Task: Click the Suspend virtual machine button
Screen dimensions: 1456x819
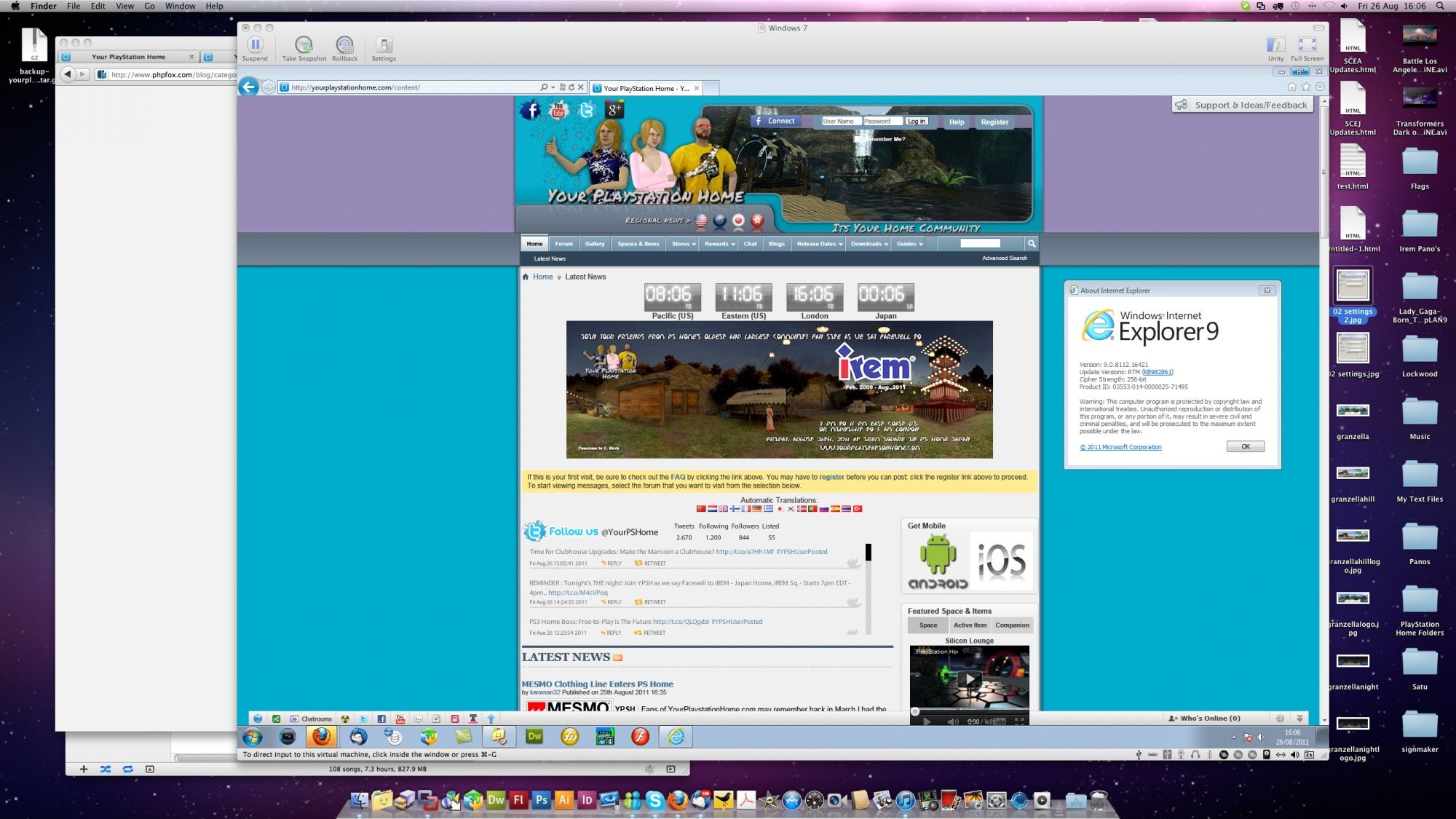Action: click(x=255, y=45)
